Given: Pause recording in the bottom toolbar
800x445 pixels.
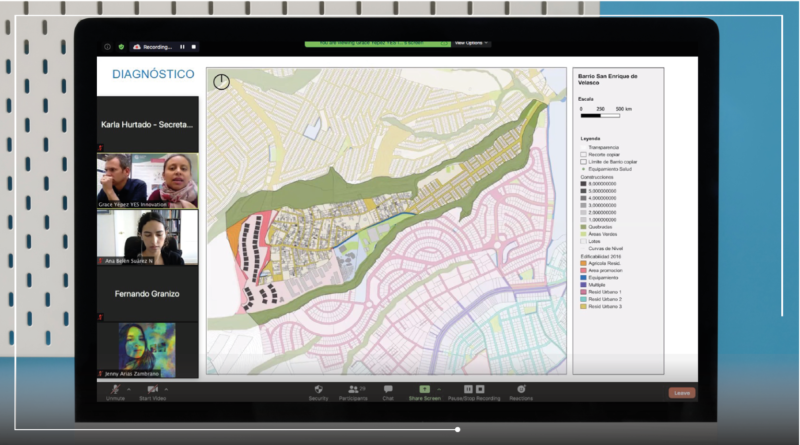Looking at the screenshot, I should click(468, 389).
